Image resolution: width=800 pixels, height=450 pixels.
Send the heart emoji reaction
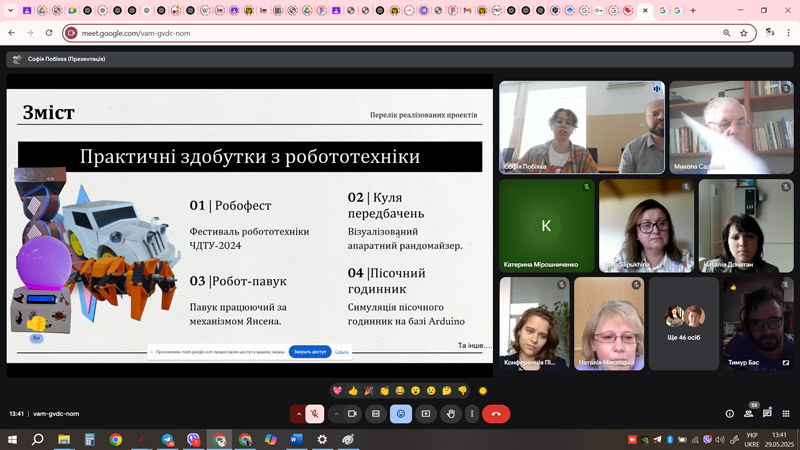337,390
